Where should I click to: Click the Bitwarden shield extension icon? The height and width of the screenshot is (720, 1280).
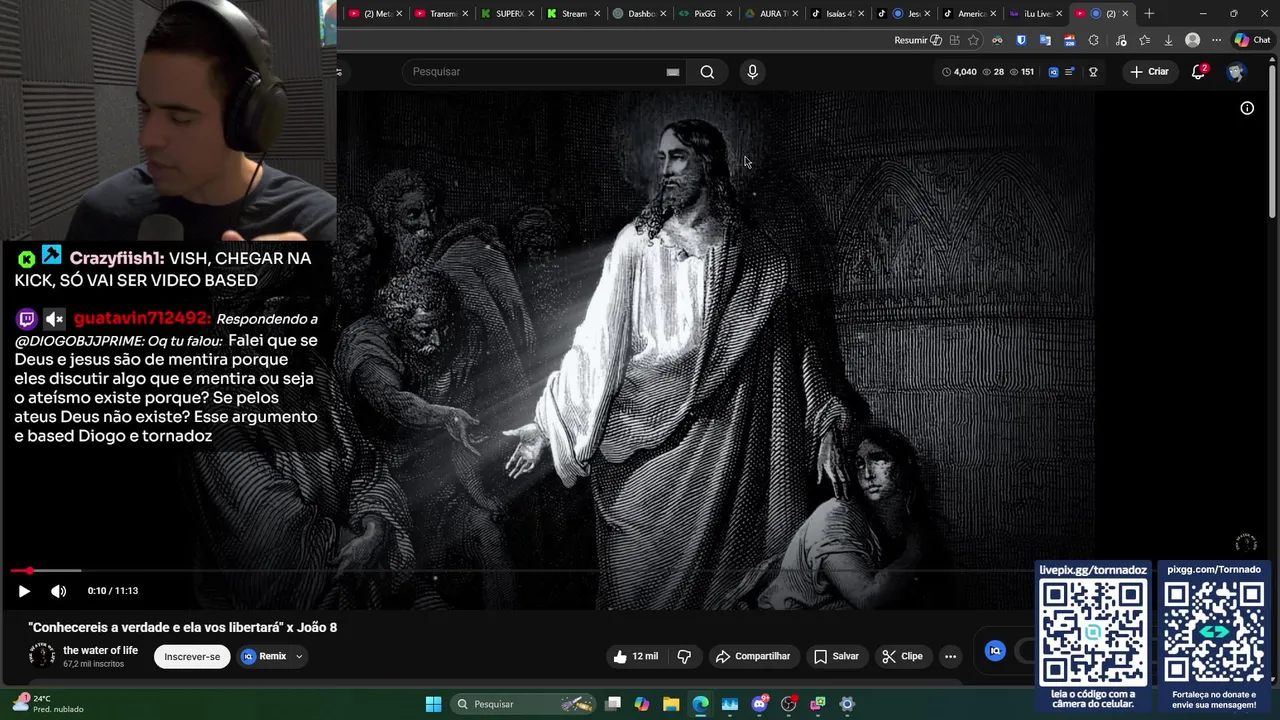pos(1021,40)
